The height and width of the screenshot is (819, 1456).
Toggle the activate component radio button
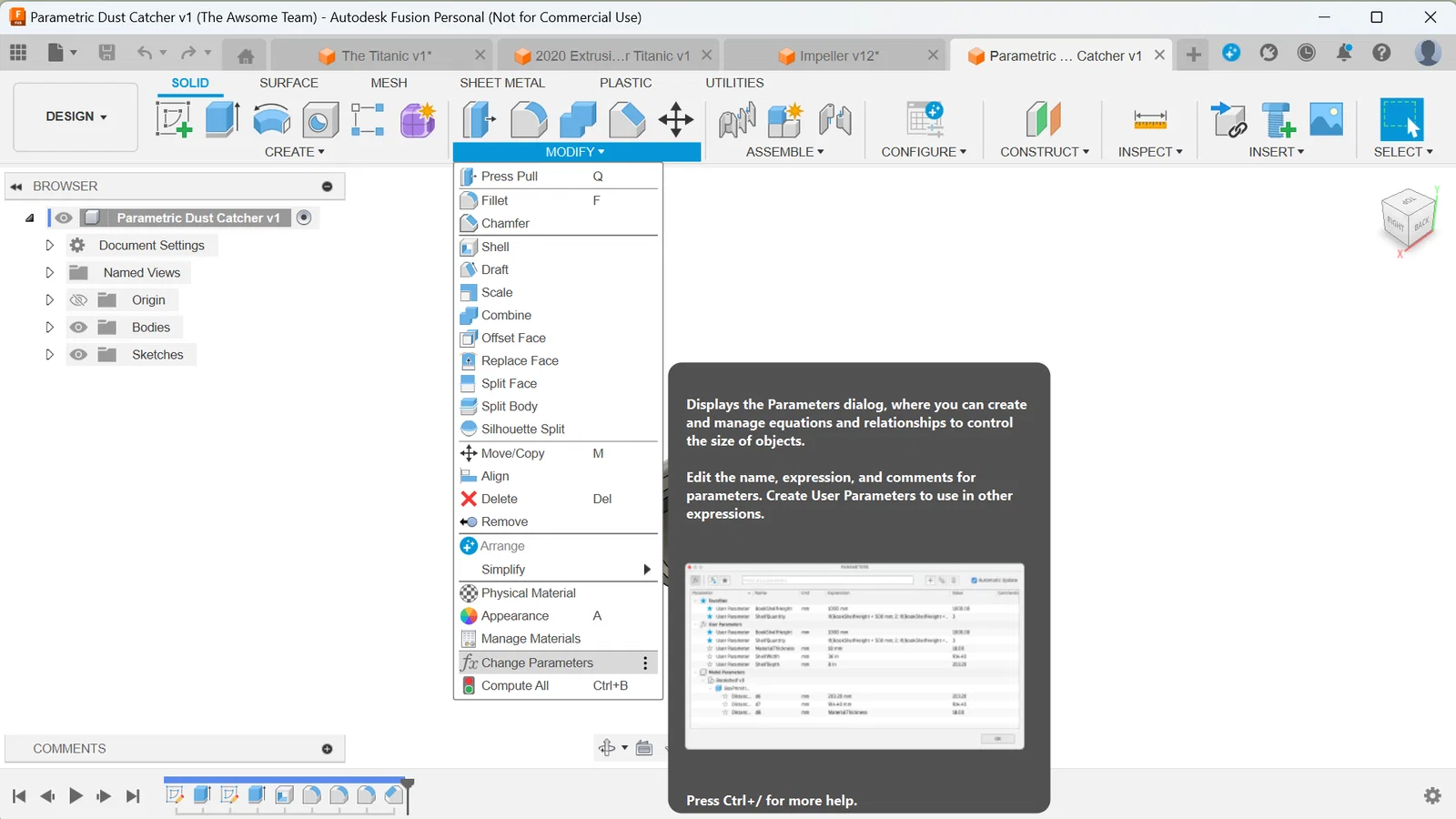[x=304, y=217]
